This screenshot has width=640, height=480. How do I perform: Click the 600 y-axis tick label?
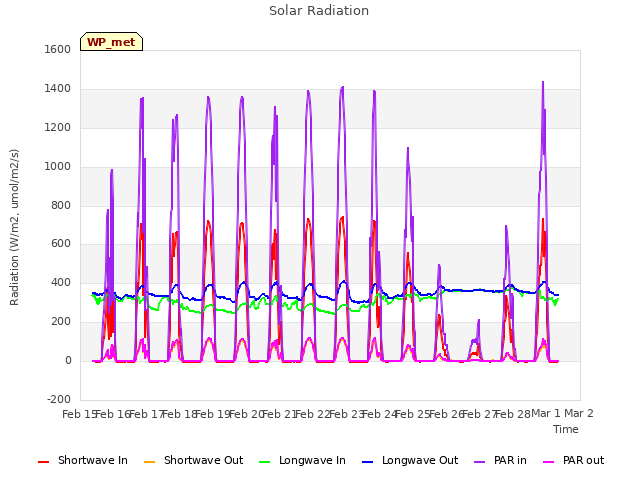click(x=61, y=244)
